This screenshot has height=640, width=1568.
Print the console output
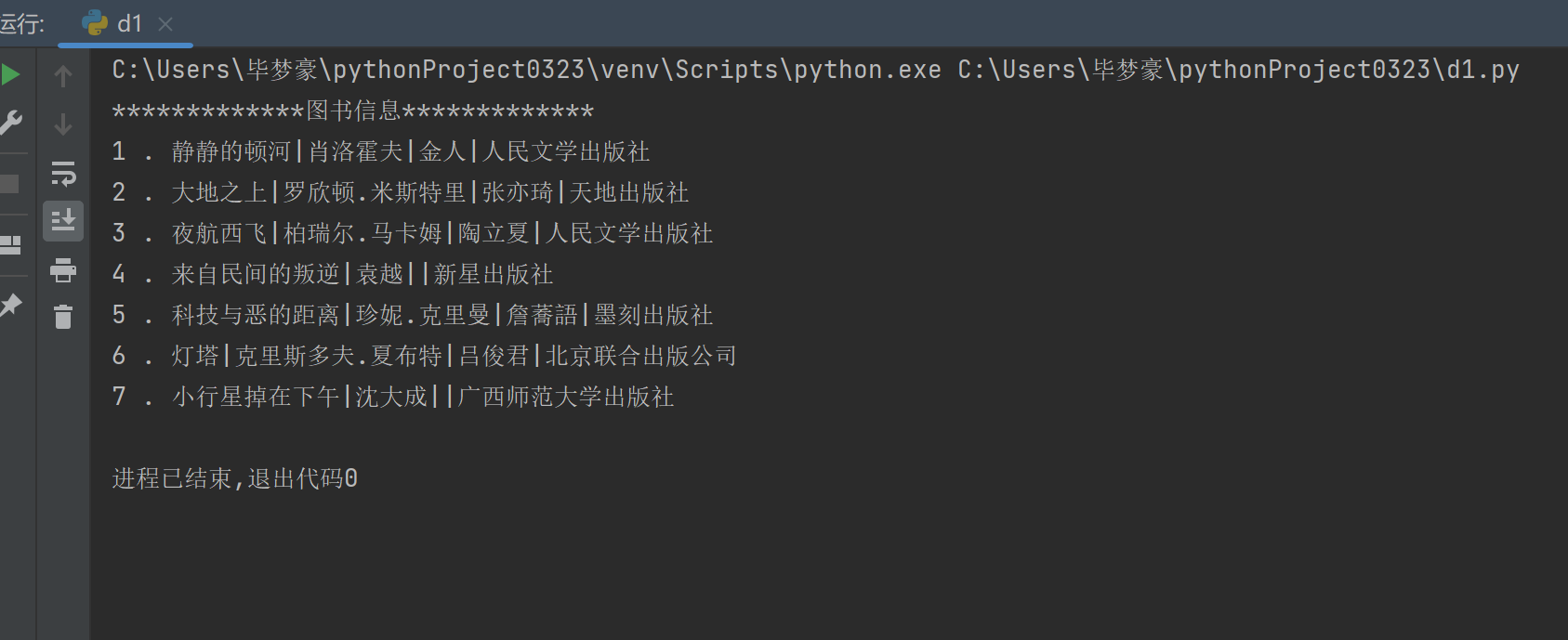[x=63, y=270]
